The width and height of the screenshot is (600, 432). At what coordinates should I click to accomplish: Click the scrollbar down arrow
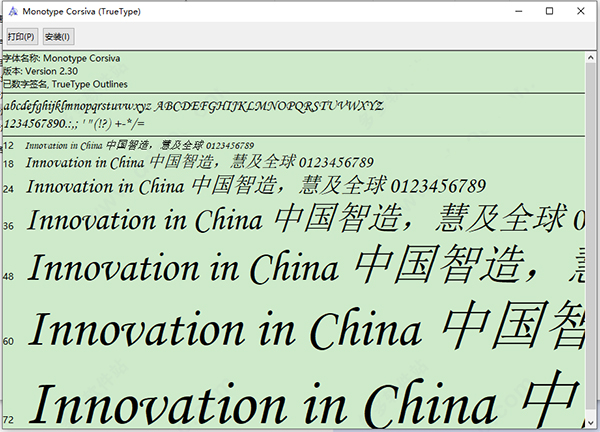point(590,422)
